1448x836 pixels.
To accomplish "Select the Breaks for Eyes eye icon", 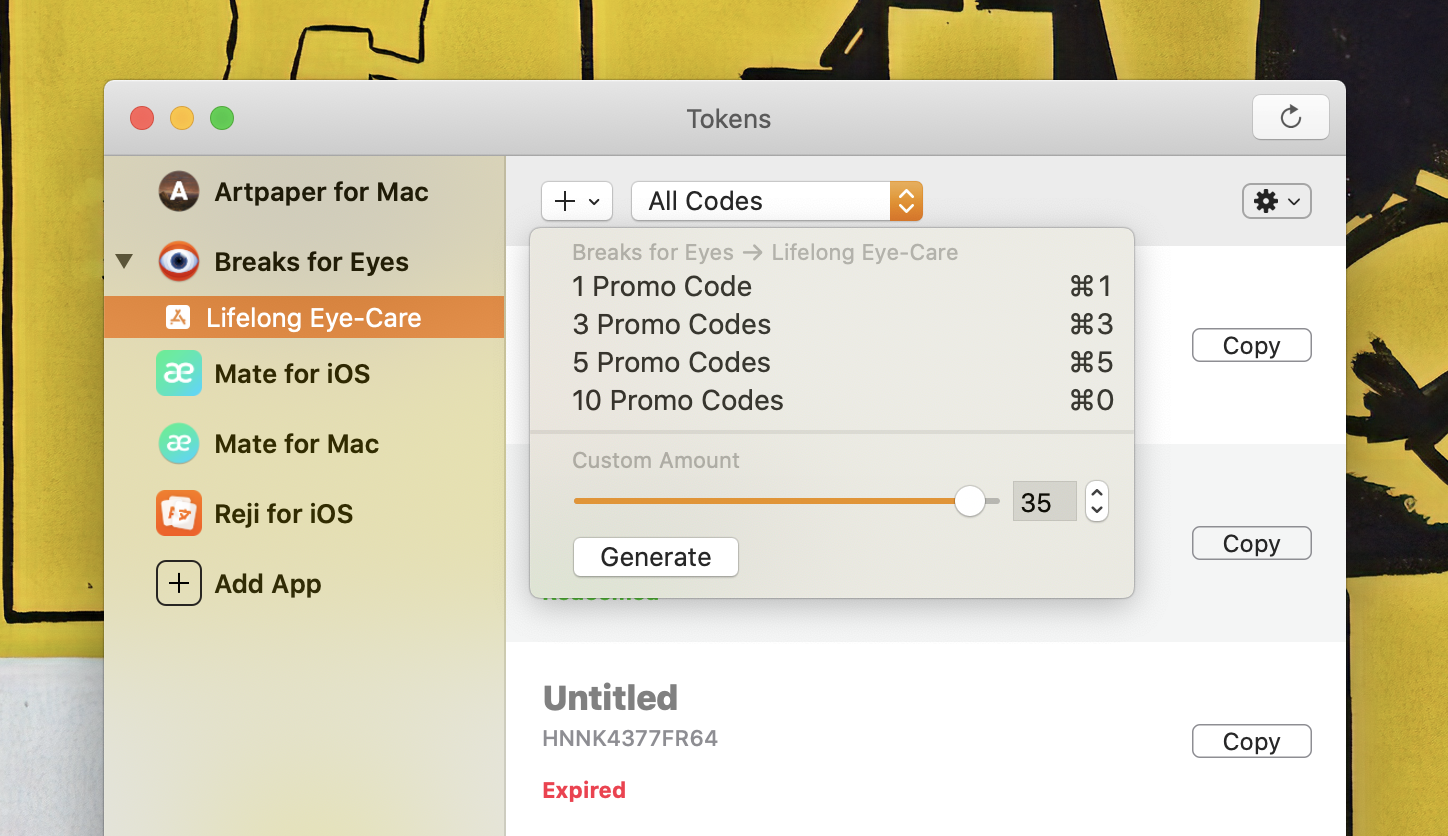I will point(179,262).
